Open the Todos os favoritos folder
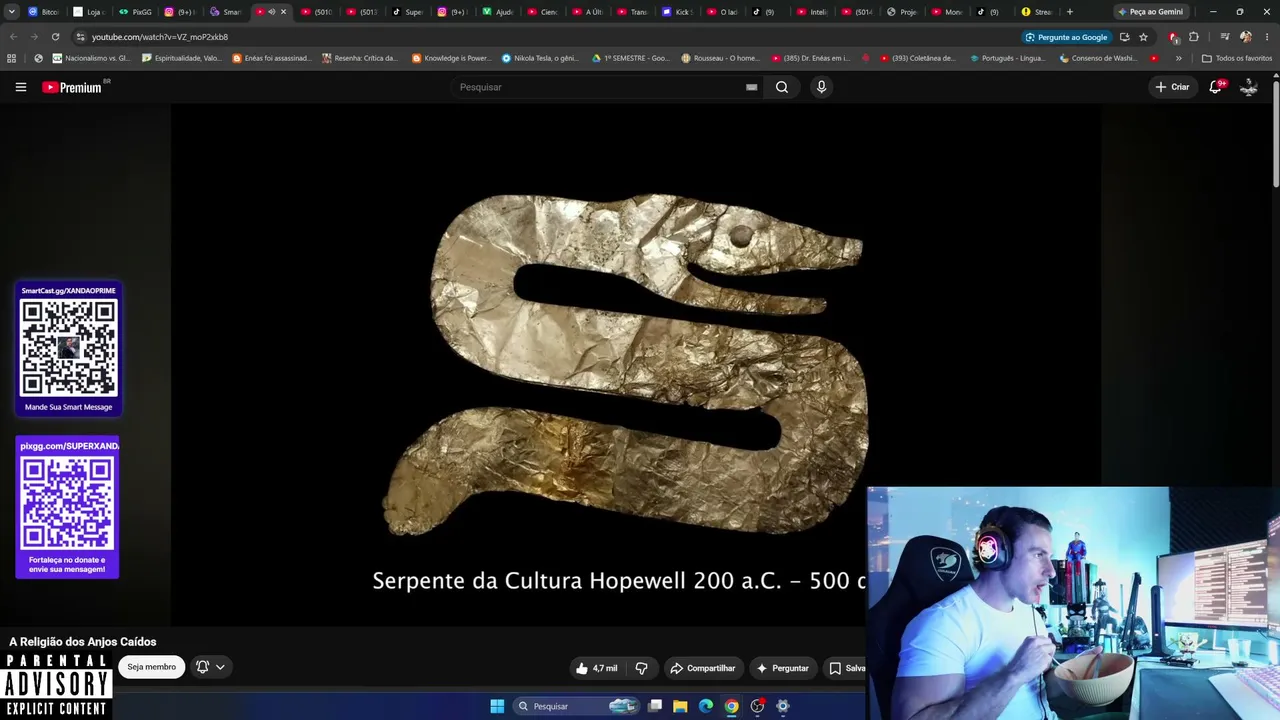The image size is (1280, 720). [x=1236, y=58]
